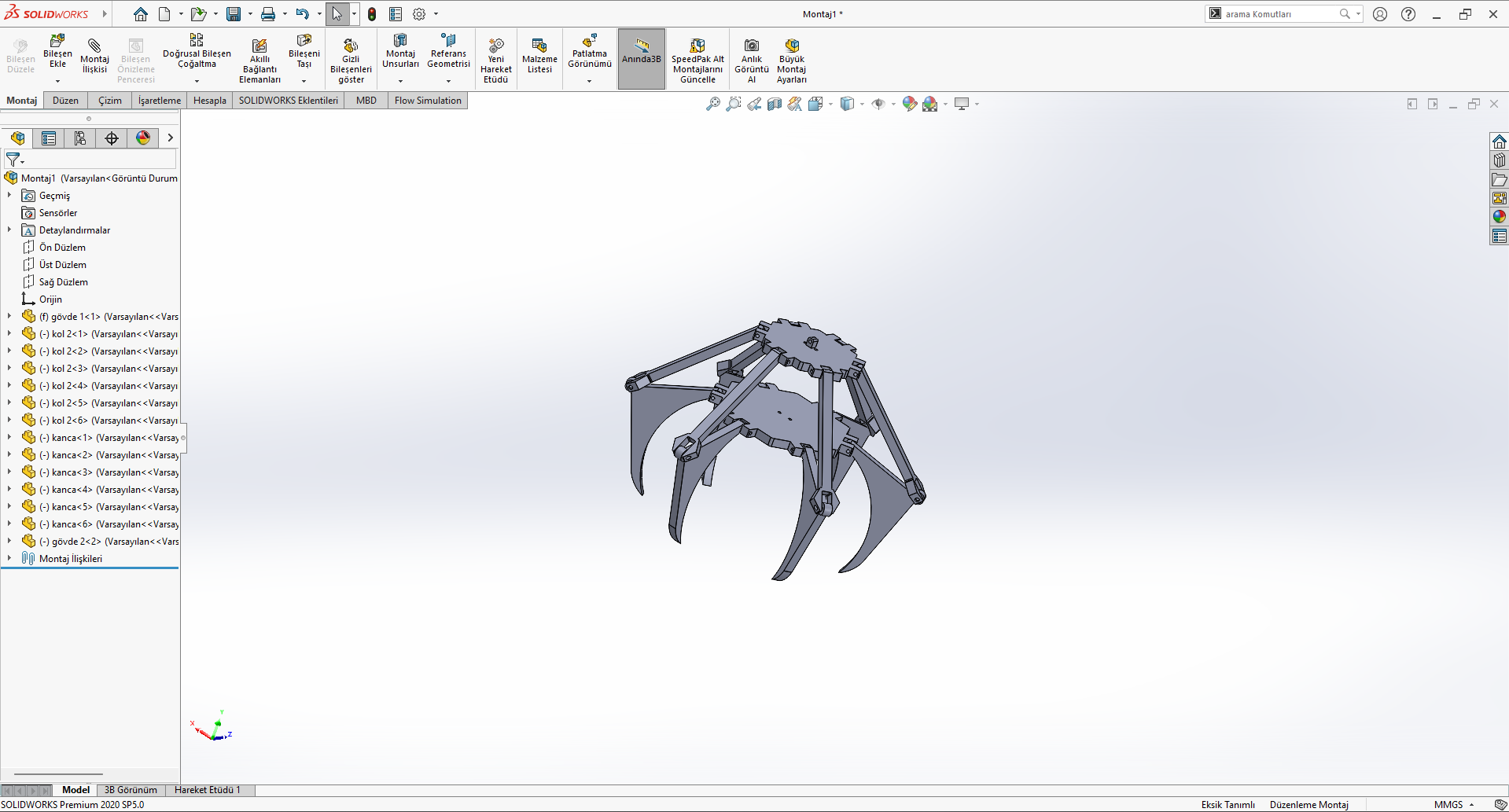Open Malzeme Listesi bill of materials

(539, 56)
